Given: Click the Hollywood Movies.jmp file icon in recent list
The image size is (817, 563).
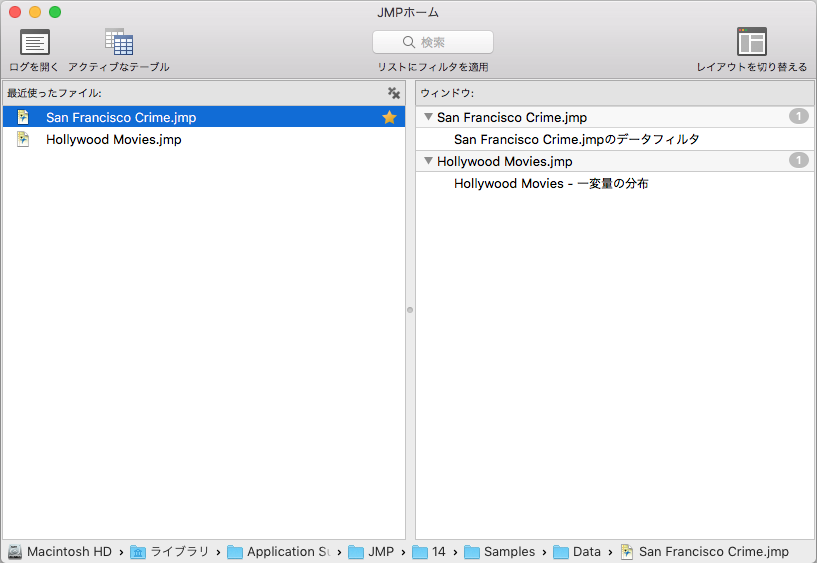Looking at the screenshot, I should 24,140.
